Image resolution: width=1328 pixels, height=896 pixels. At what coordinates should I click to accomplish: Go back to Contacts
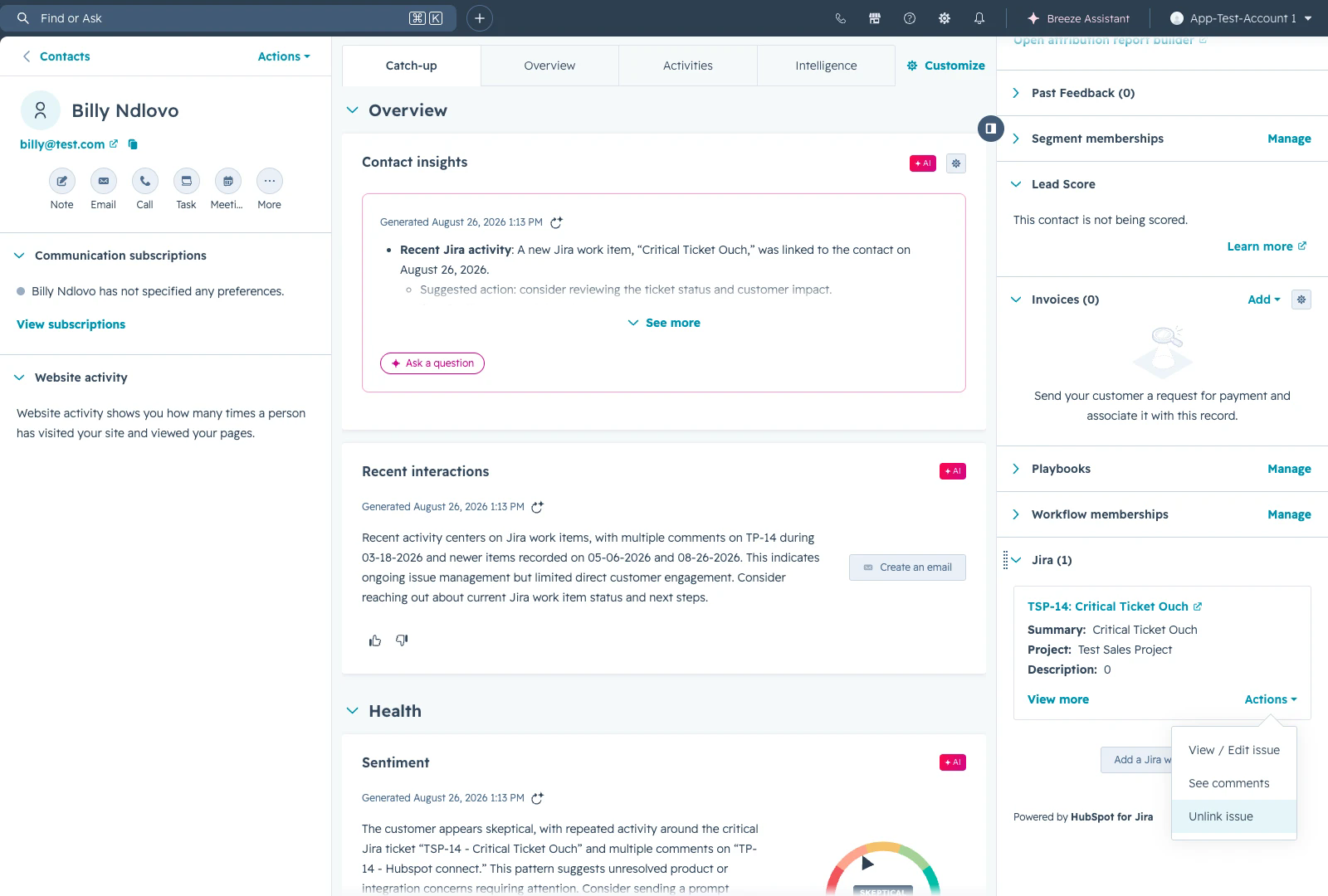(x=56, y=56)
